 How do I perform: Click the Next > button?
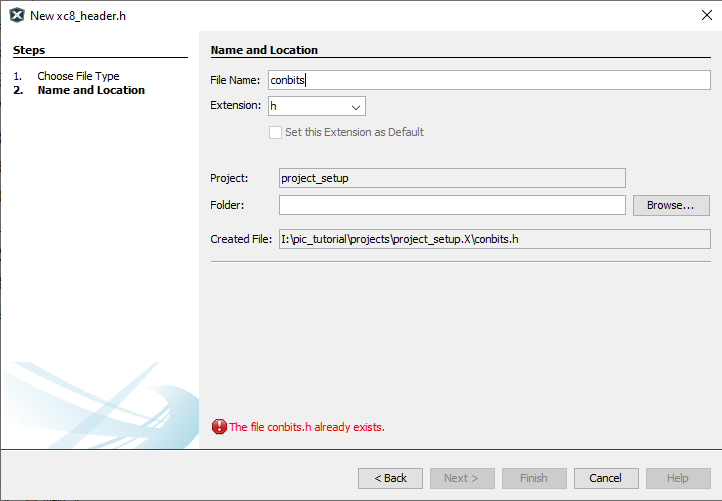462,478
